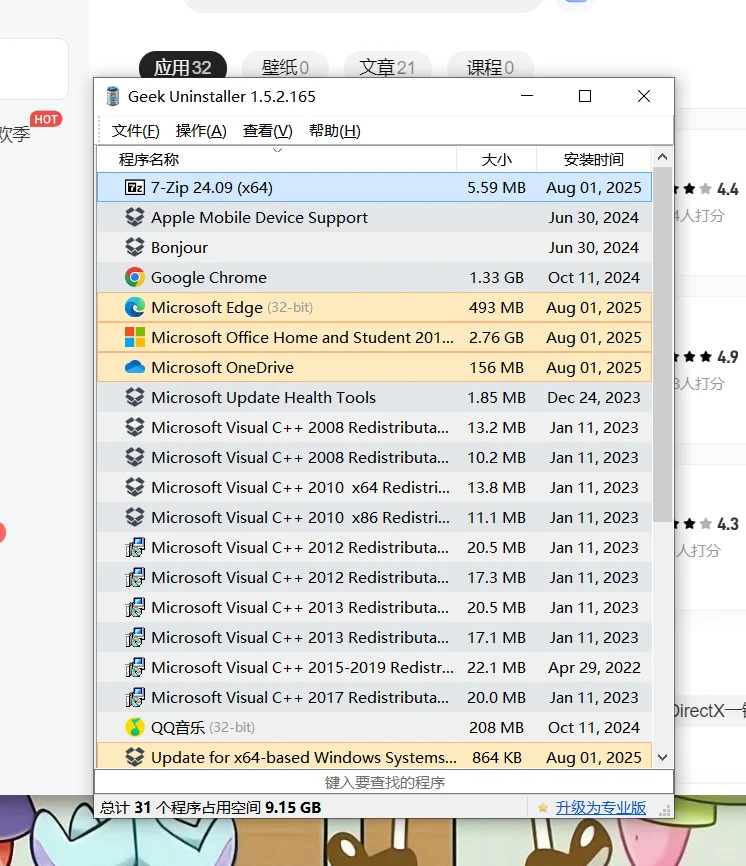The height and width of the screenshot is (866, 746).
Task: Select Visual C++ 2017 Redistributable entry
Action: (x=374, y=697)
